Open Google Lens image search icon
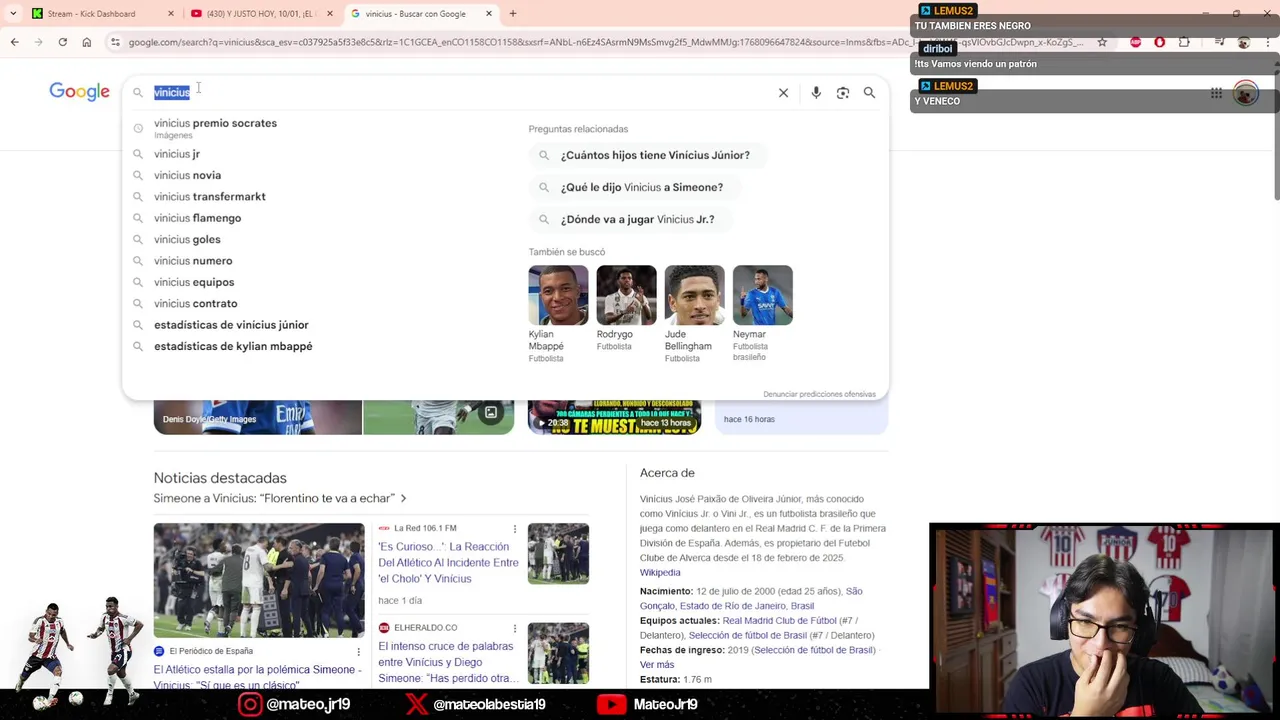Image resolution: width=1280 pixels, height=720 pixels. tap(843, 93)
